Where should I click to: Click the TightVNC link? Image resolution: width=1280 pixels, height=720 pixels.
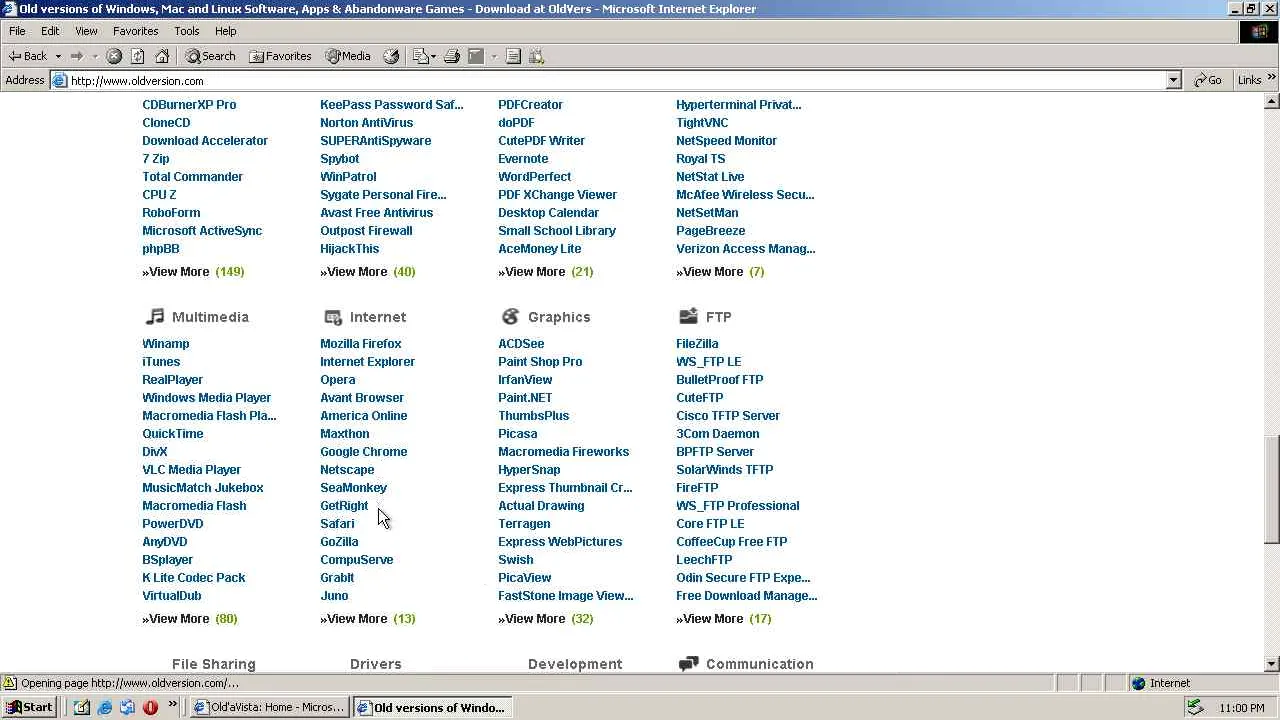click(702, 123)
